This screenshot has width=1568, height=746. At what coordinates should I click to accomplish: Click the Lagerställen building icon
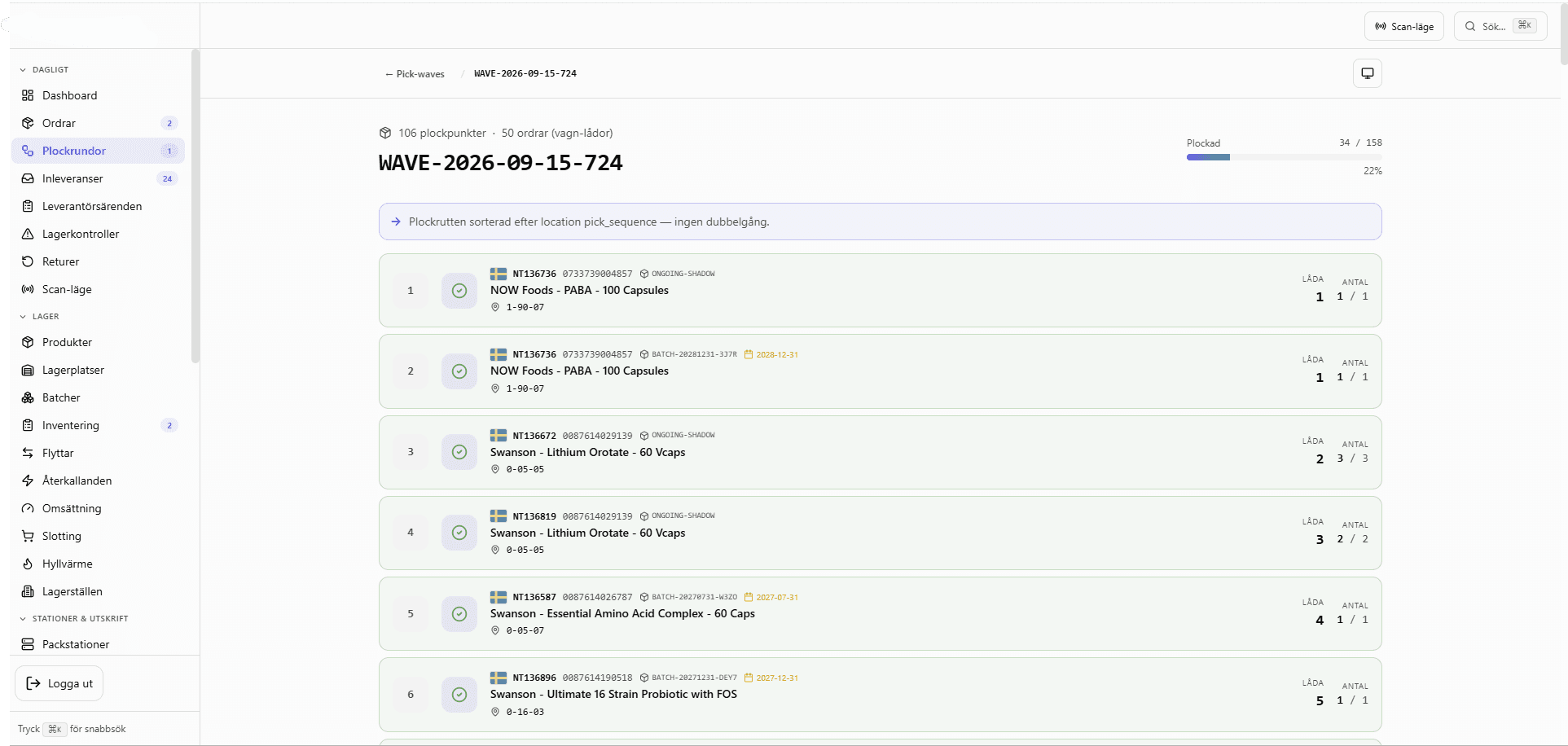[28, 591]
